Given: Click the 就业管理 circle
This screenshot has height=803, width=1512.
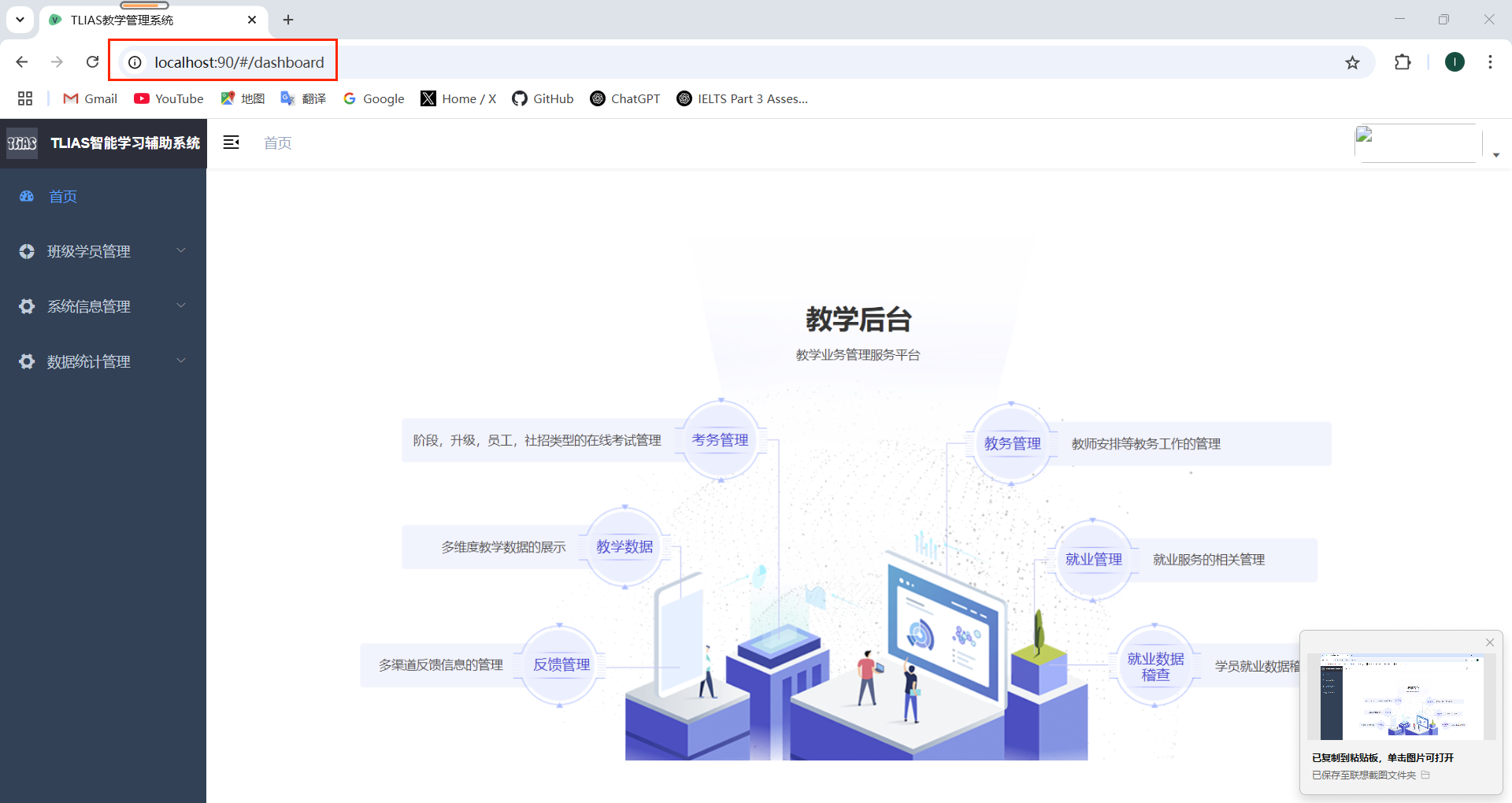Looking at the screenshot, I should pos(1093,559).
